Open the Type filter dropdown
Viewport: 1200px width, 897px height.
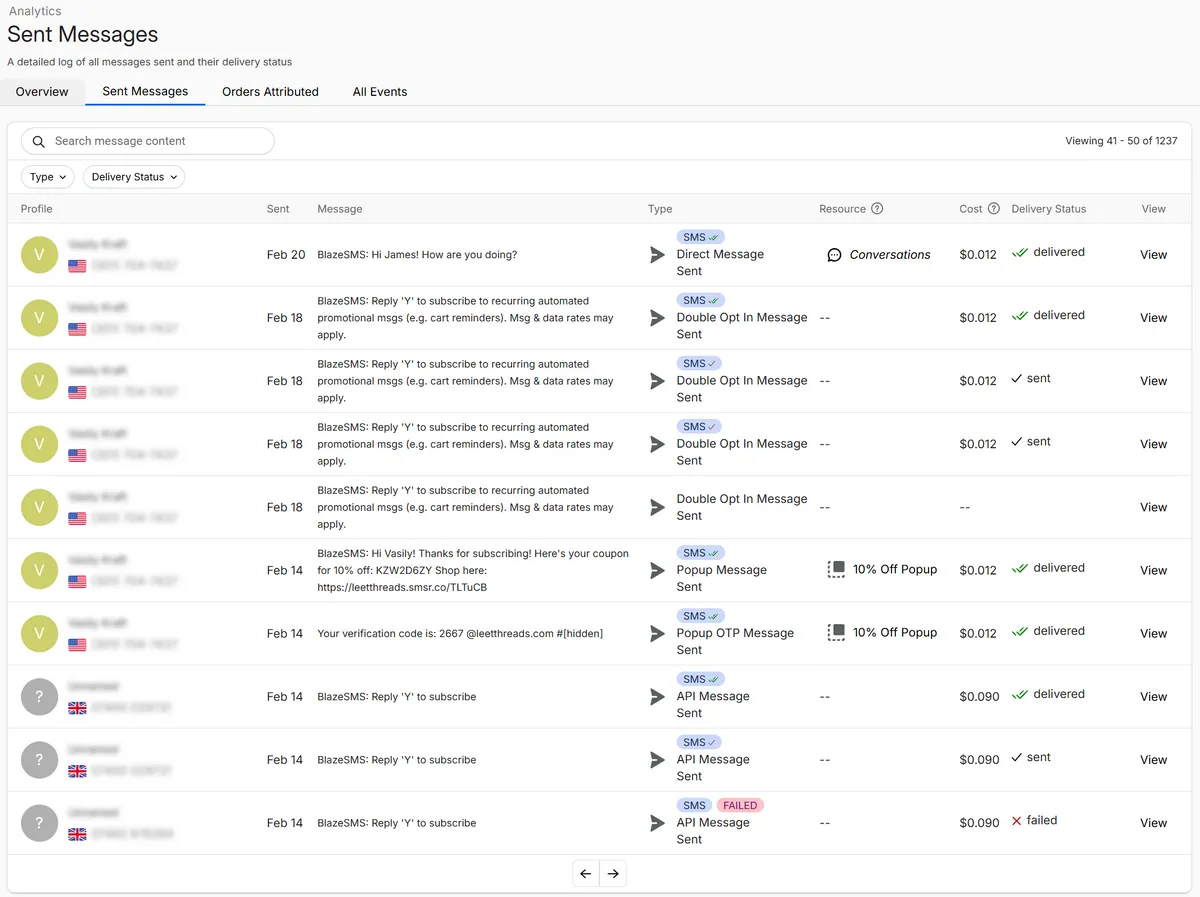[x=47, y=176]
